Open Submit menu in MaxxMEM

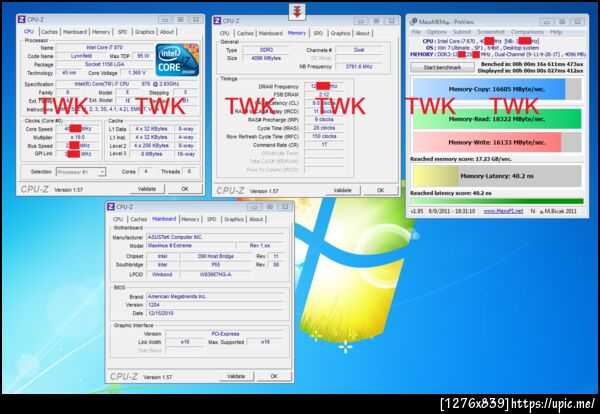coord(462,32)
